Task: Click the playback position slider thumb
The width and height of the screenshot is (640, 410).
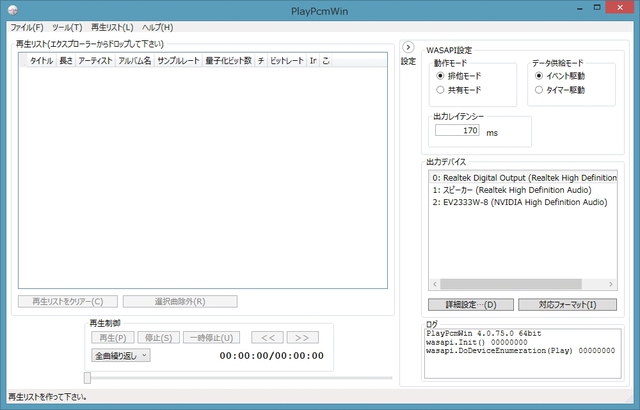Action: click(x=88, y=377)
